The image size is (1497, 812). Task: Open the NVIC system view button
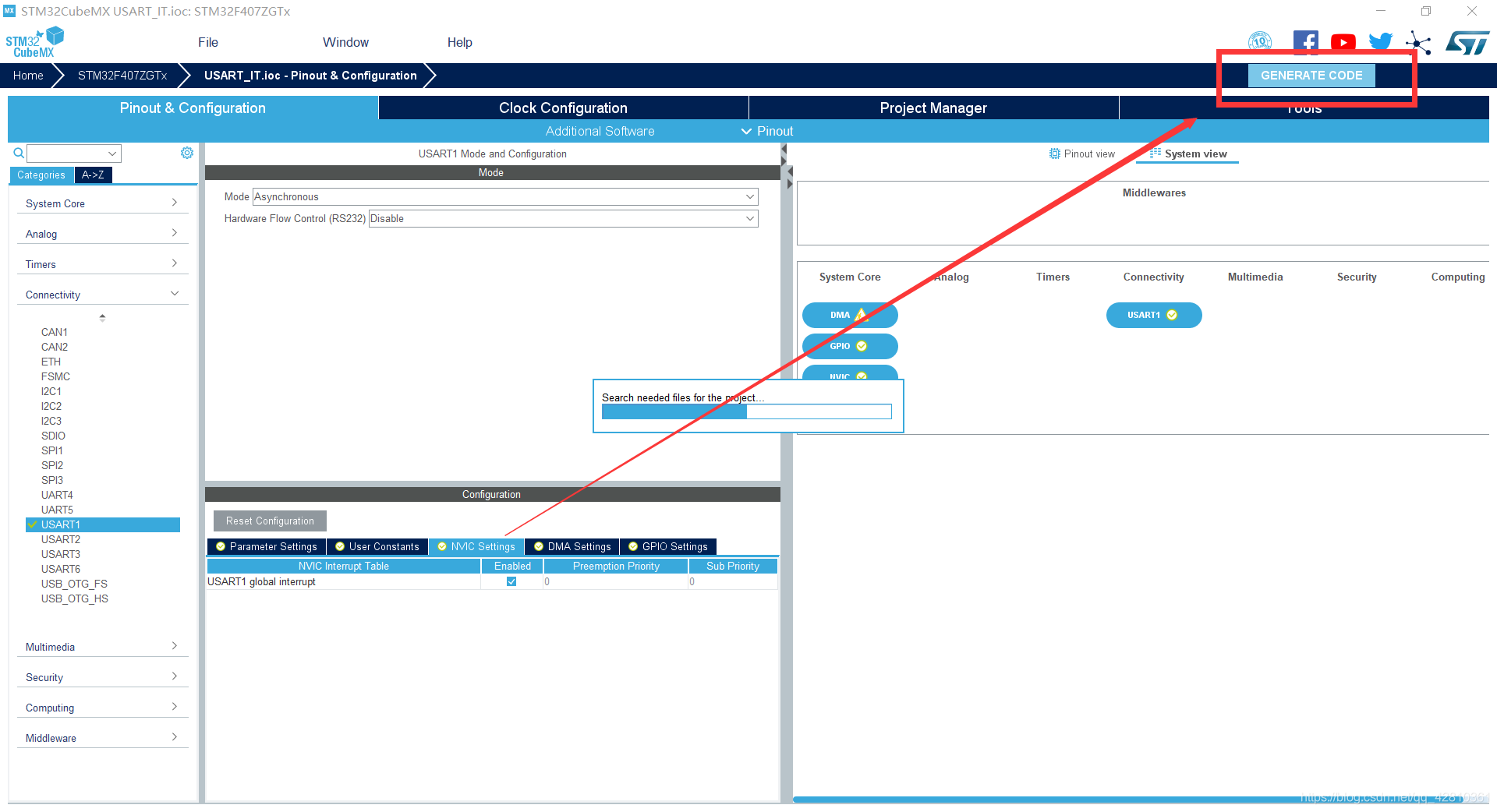(x=850, y=373)
